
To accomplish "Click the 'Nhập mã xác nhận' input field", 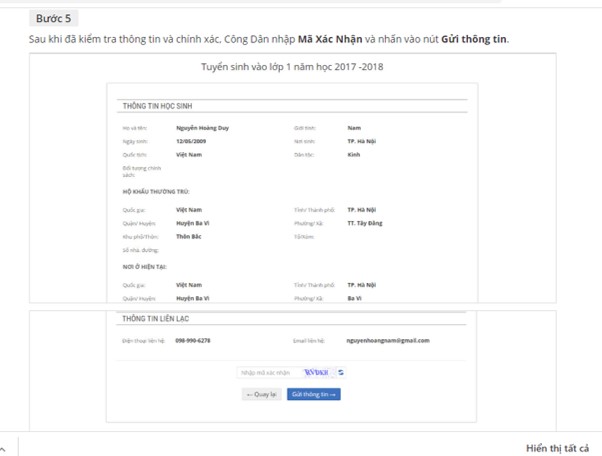I will [265, 372].
